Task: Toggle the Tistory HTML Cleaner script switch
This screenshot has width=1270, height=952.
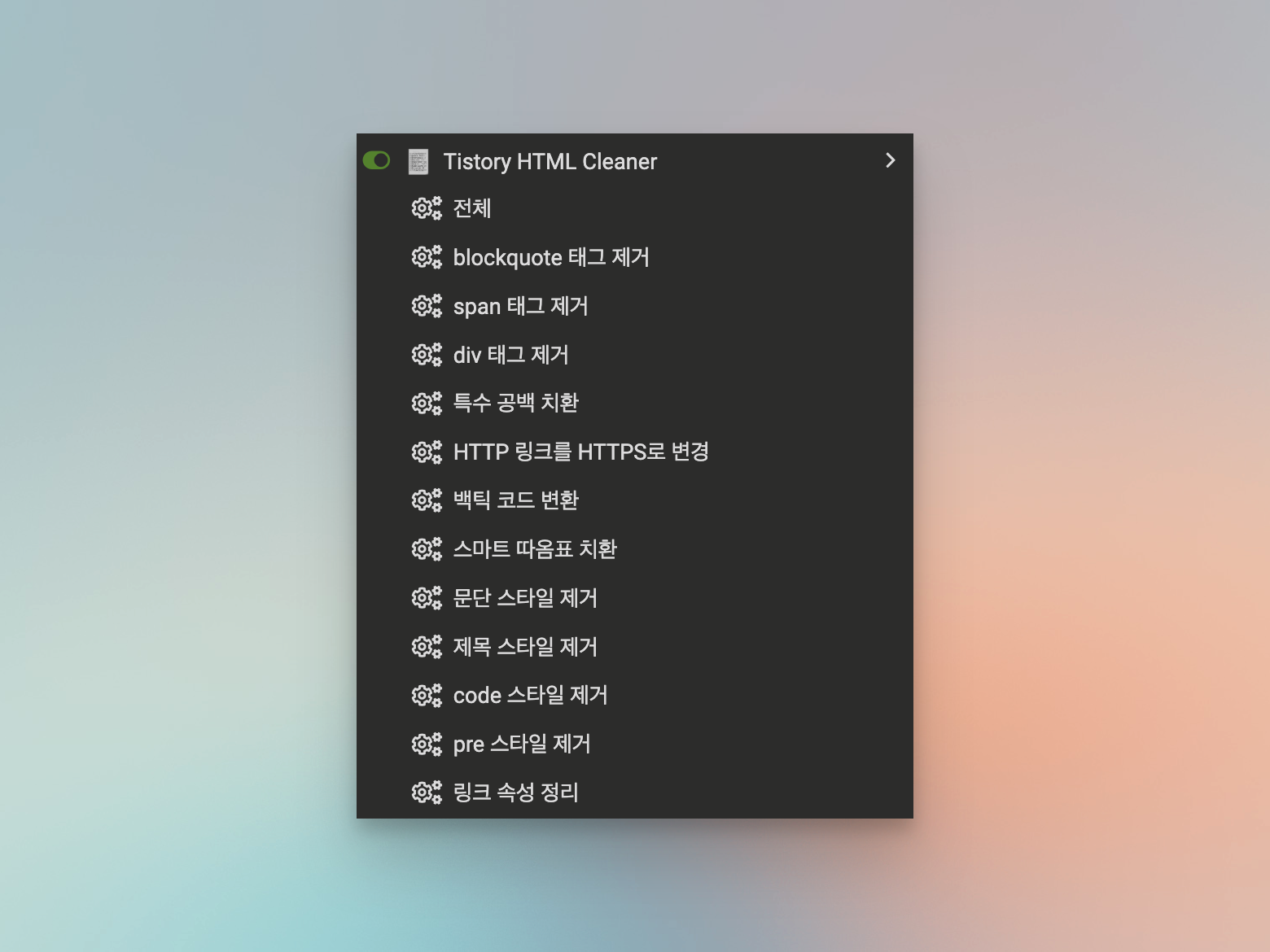Action: pyautogui.click(x=376, y=160)
